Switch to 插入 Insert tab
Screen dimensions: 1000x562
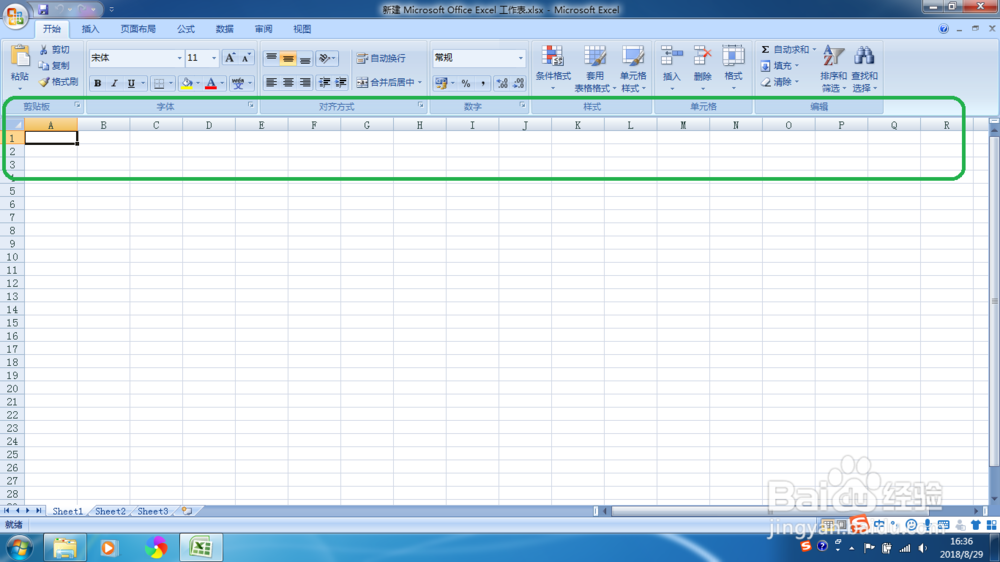click(91, 29)
